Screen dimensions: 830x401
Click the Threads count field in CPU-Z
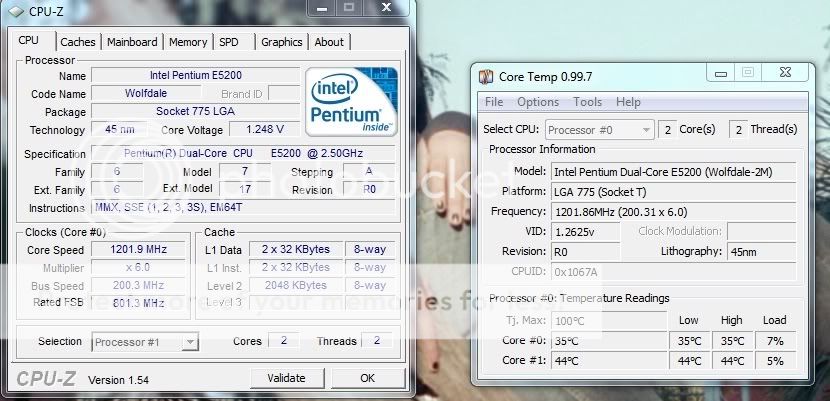click(x=377, y=340)
